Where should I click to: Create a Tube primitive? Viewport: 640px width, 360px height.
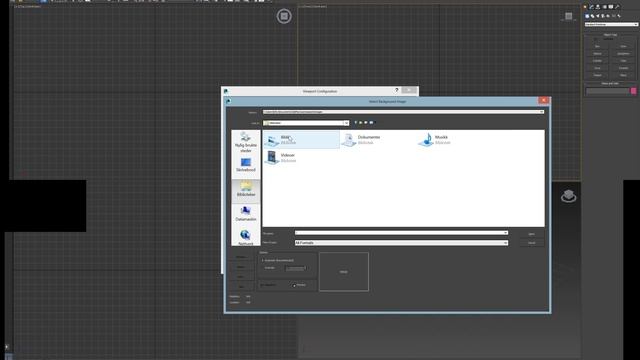coord(623,61)
